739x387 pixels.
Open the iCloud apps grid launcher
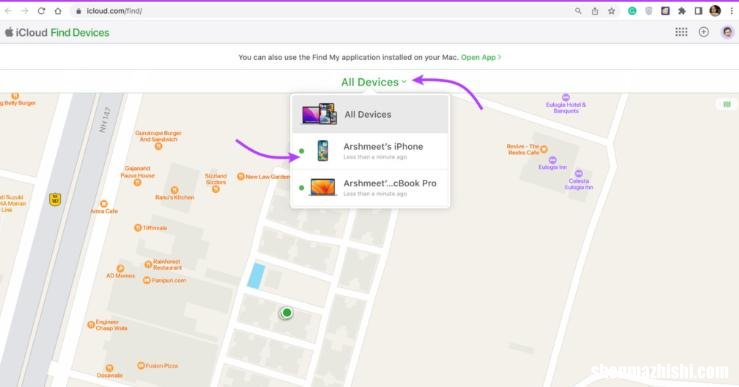coord(681,32)
